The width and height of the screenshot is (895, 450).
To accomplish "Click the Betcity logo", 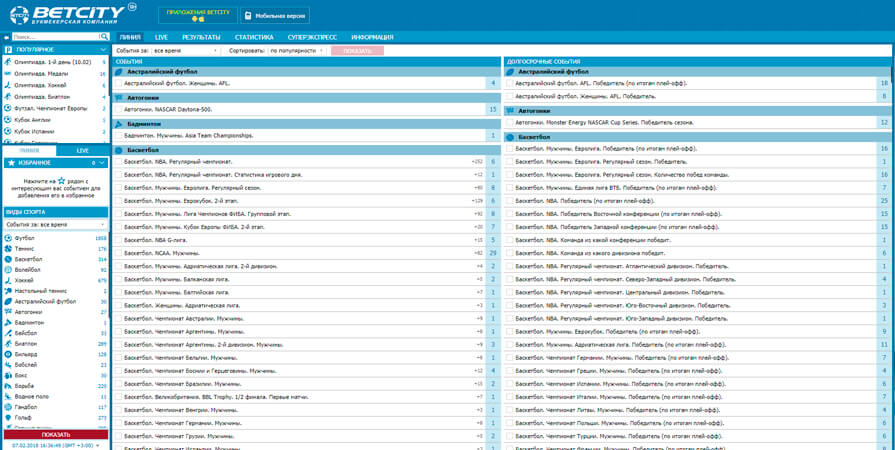I will [x=74, y=15].
